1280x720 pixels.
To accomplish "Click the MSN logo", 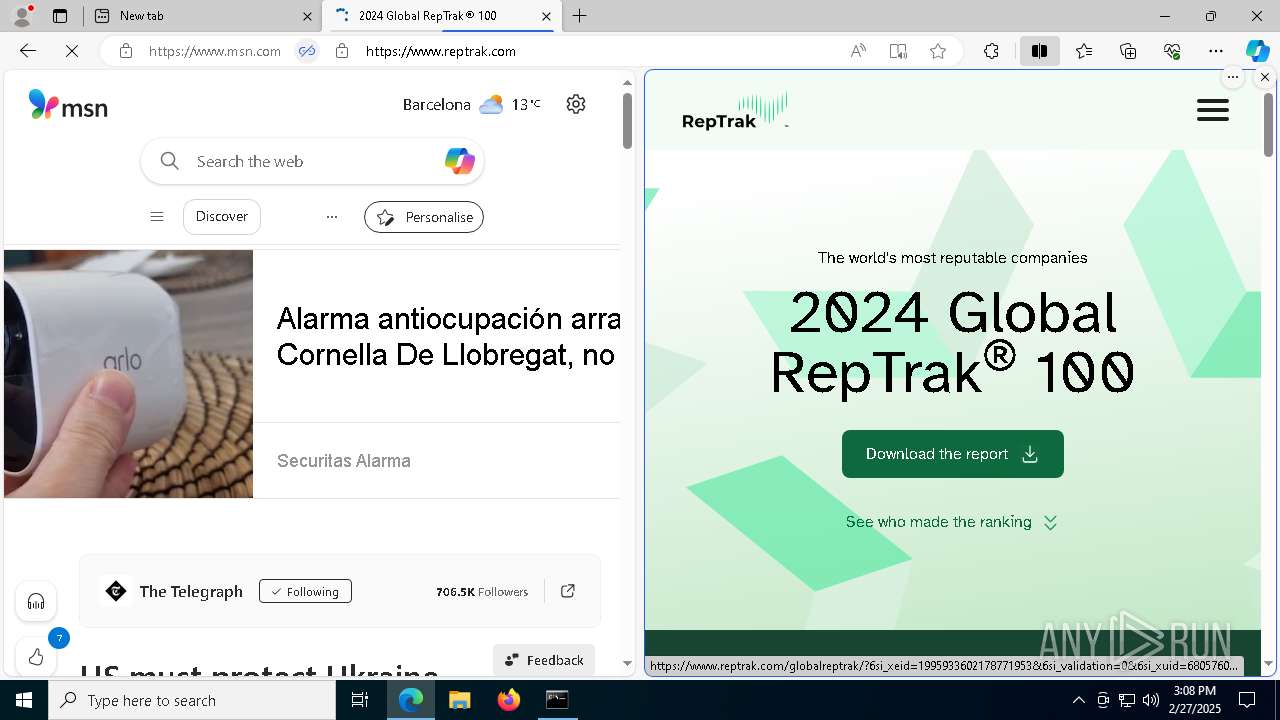I will (x=68, y=105).
